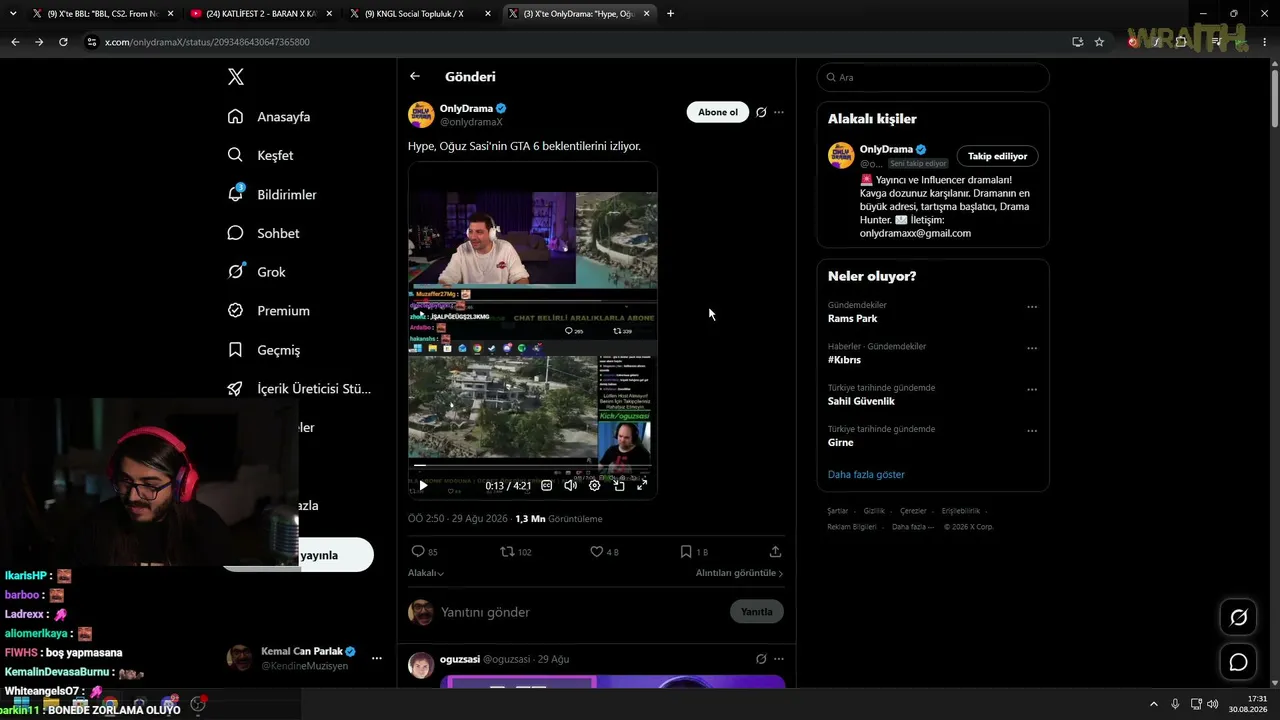
Task: Open the floating chat messages button
Action: pos(1238,662)
